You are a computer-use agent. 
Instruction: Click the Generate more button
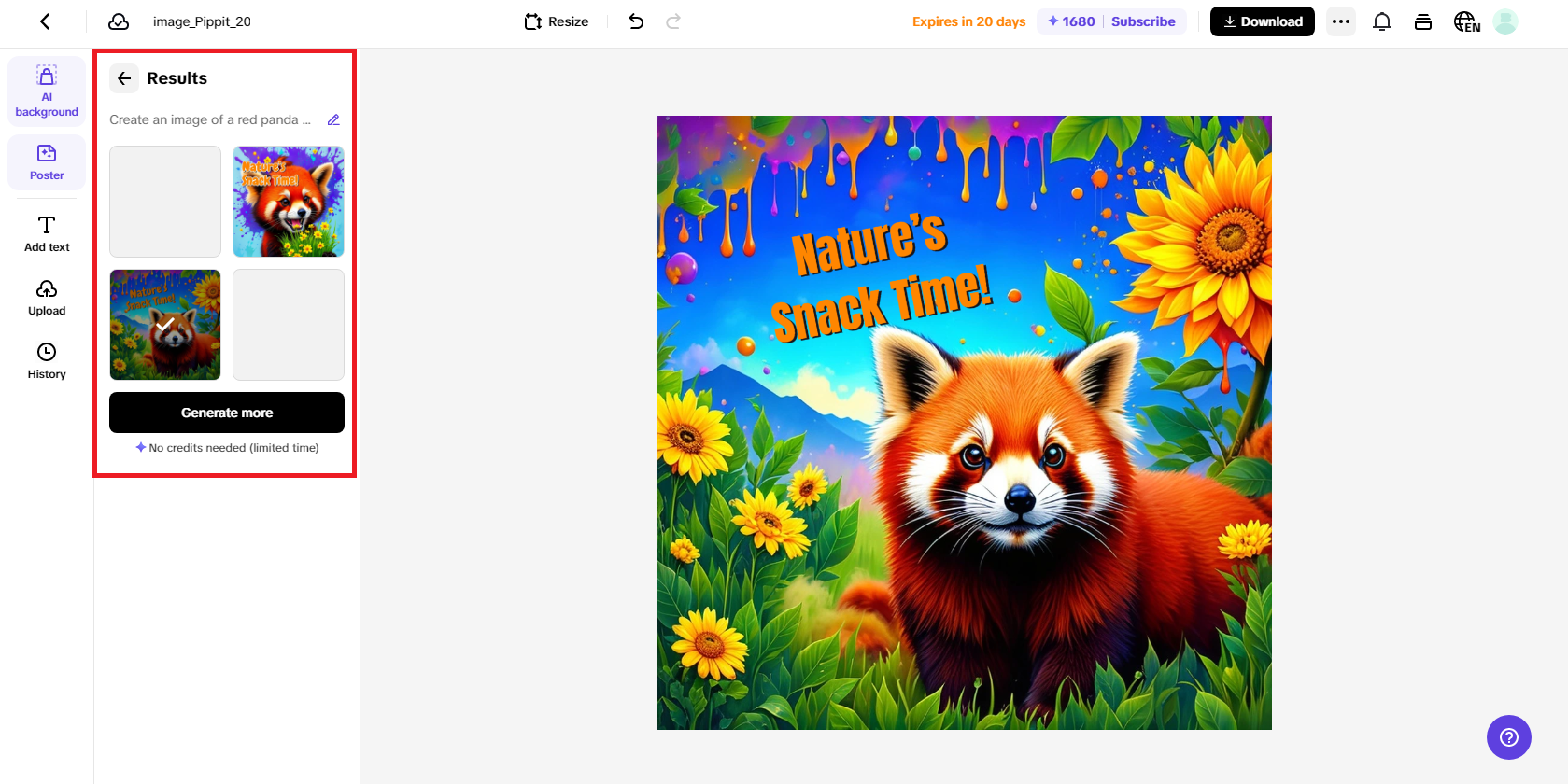click(227, 413)
